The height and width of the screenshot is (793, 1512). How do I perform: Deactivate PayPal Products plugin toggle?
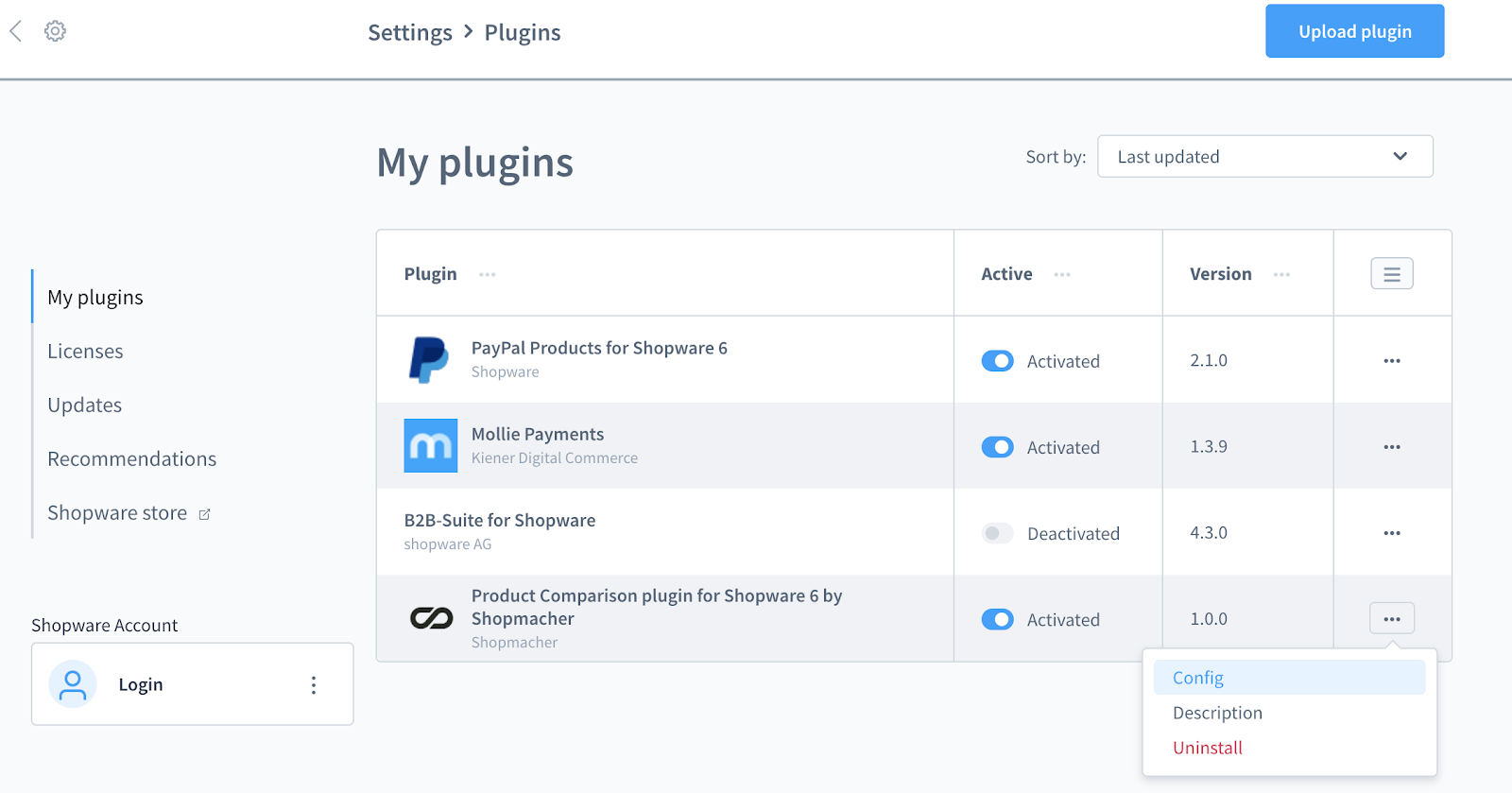click(997, 361)
